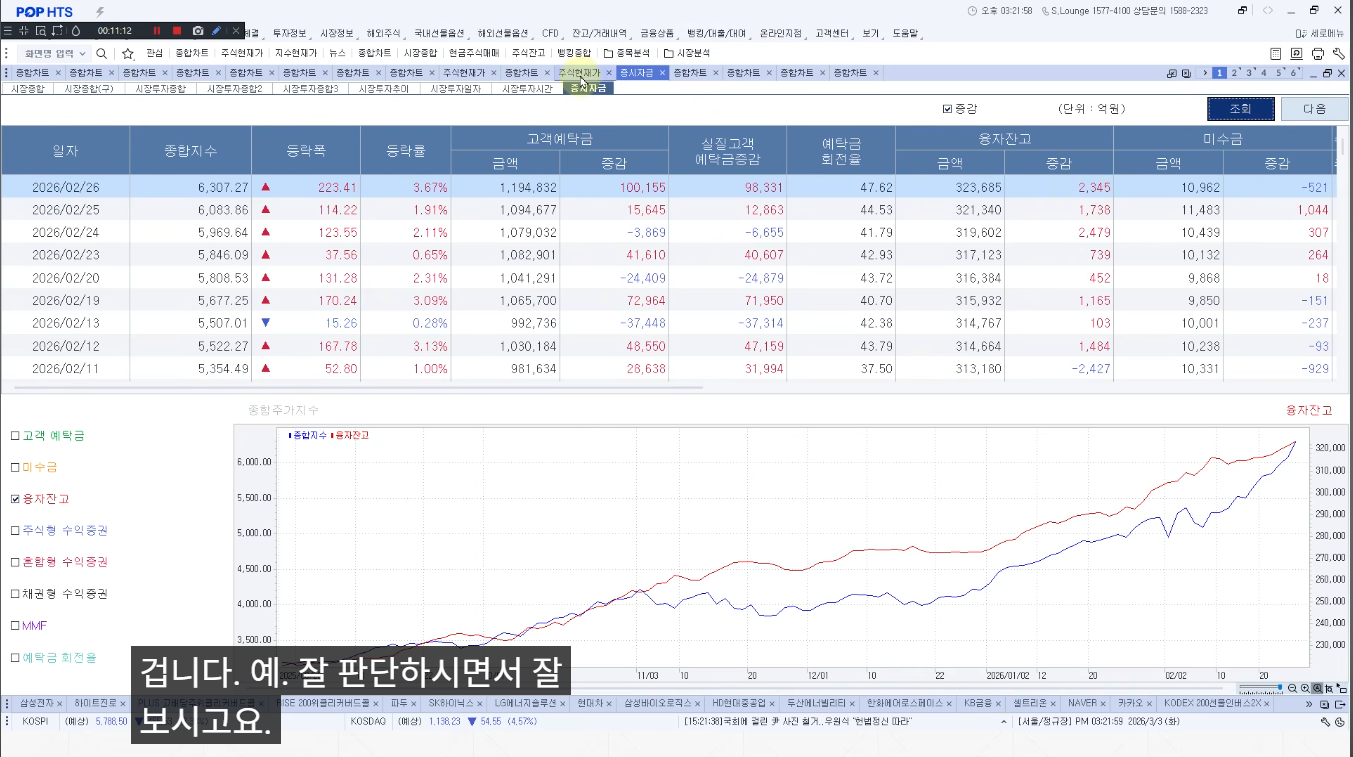Viewport: 1353px width, 757px height.
Task: Stop the screen recording with red square
Action: tap(177, 31)
